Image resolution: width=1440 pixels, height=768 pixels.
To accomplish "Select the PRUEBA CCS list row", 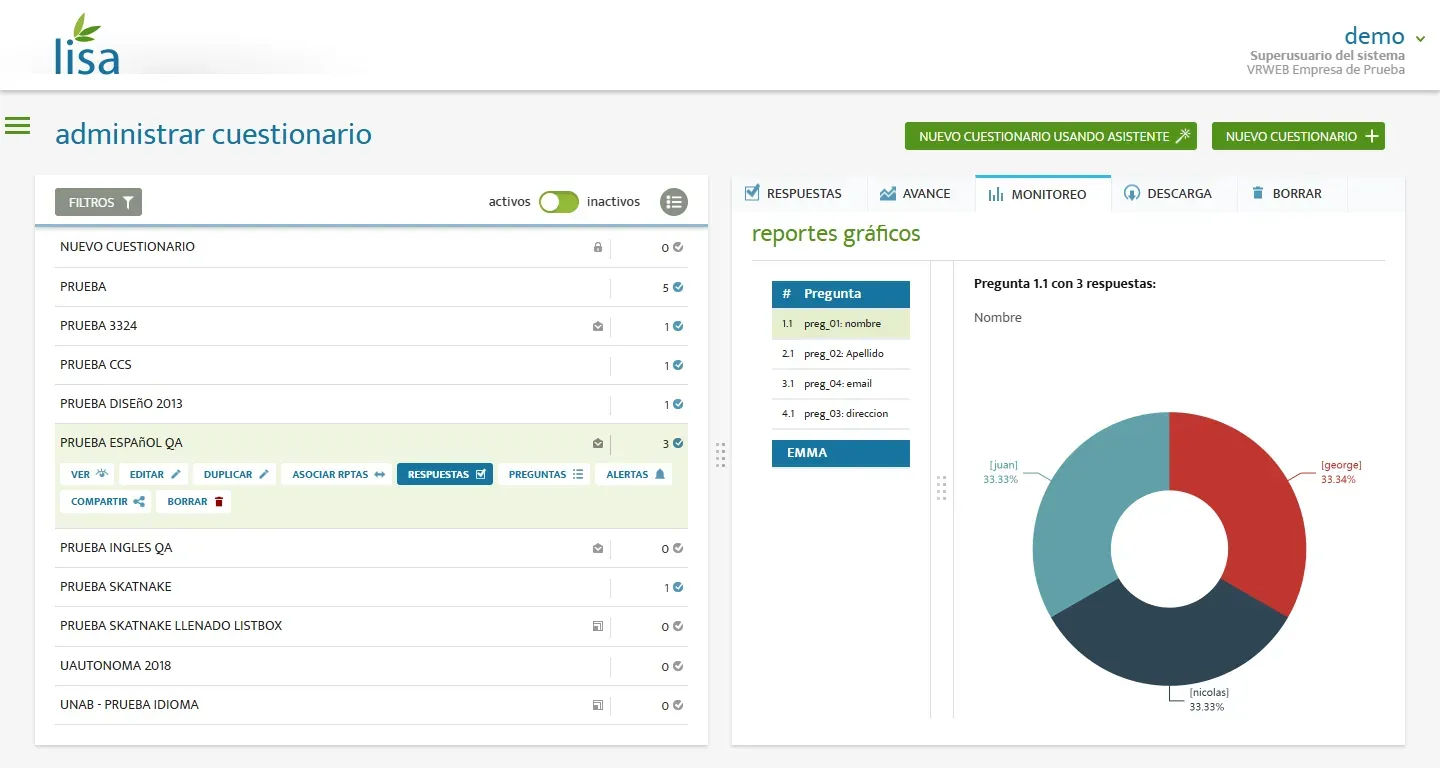I will 371,365.
